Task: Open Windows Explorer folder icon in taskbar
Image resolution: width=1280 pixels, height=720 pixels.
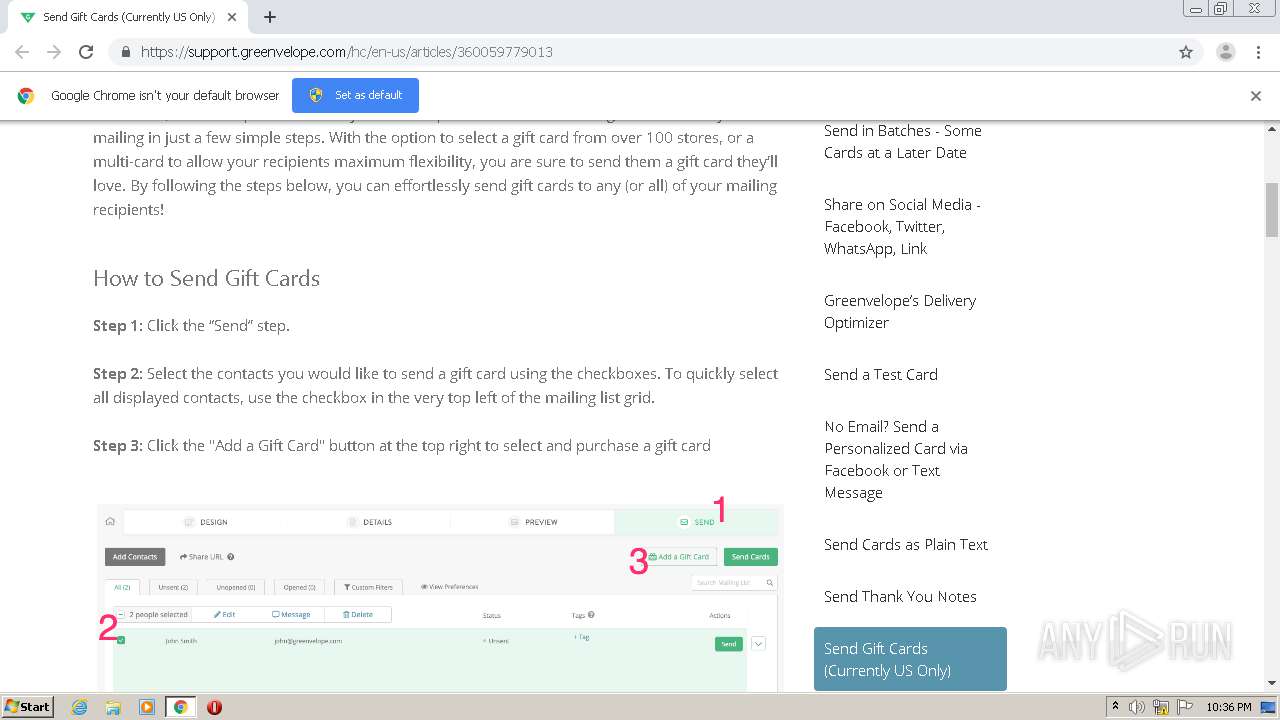Action: click(113, 707)
